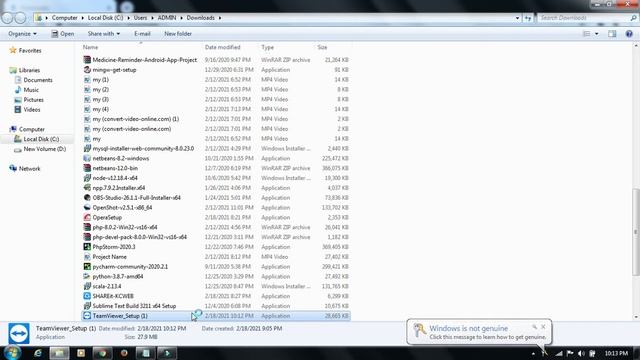Select the OpenShot-v2.5.1 installer icon
The height and width of the screenshot is (360, 640).
click(x=87, y=207)
